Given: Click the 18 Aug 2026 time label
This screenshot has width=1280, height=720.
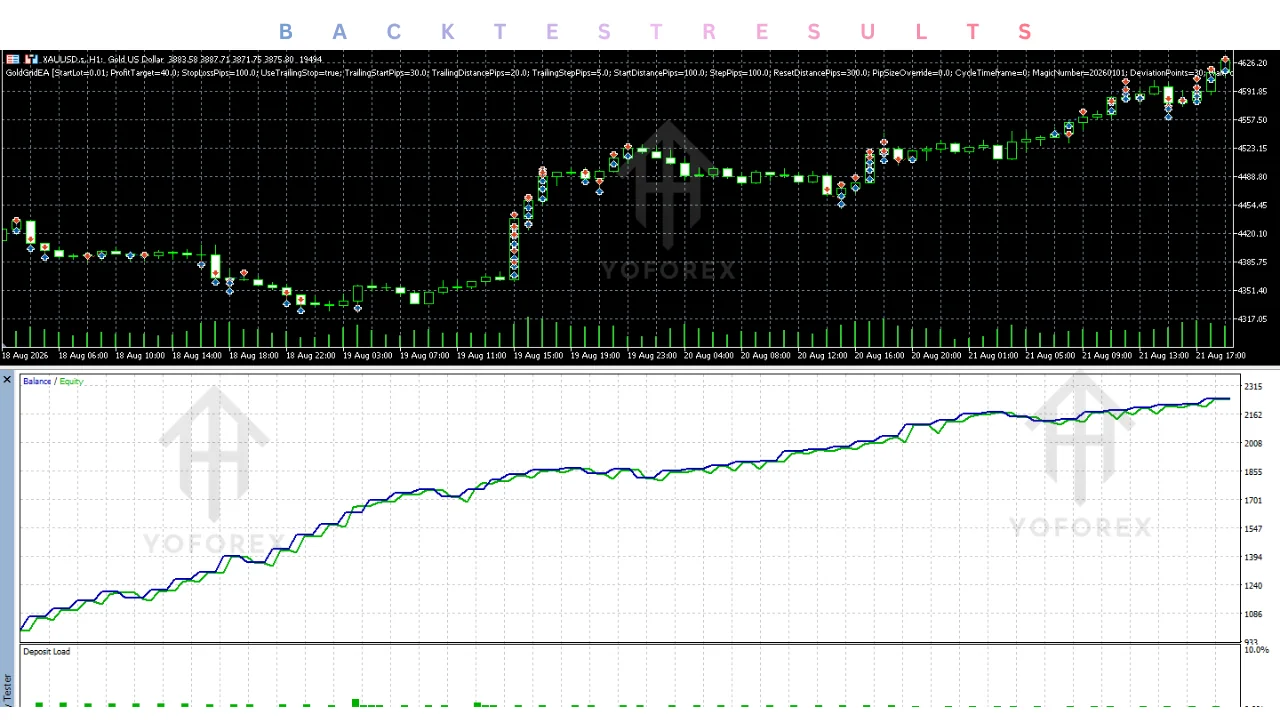Looking at the screenshot, I should click(25, 355).
